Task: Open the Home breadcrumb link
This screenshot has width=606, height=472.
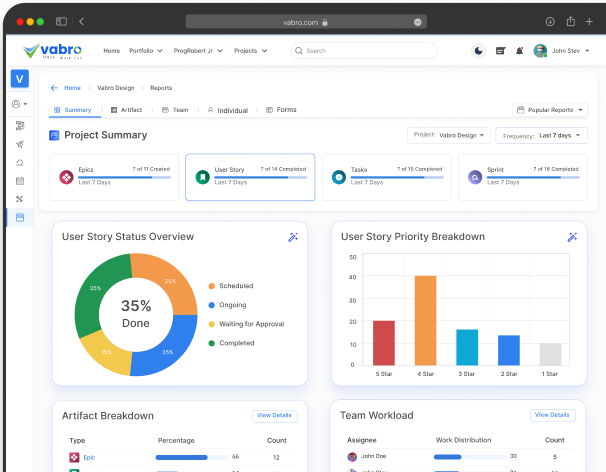Action: pyautogui.click(x=72, y=88)
